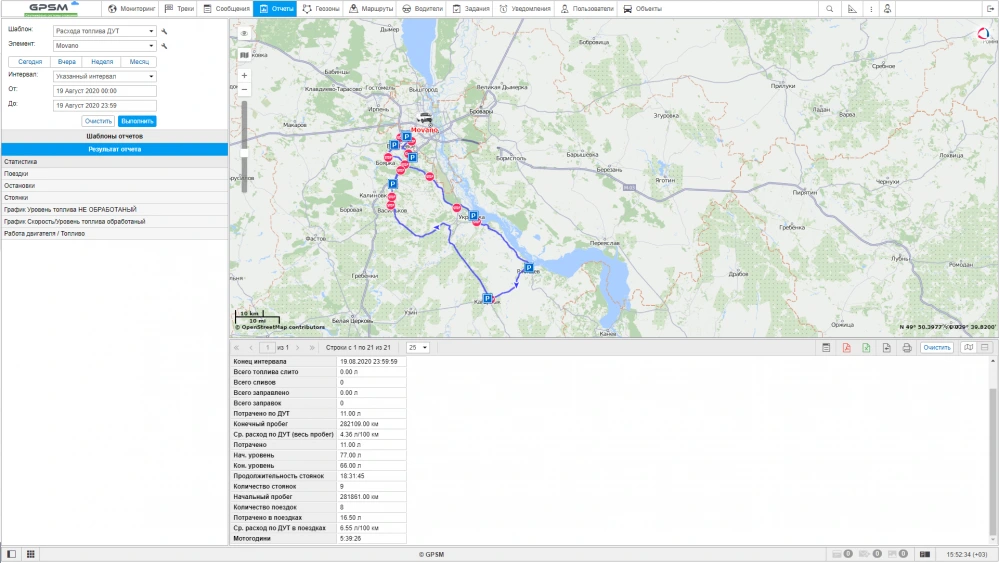This screenshot has width=1000, height=563.
Task: Export the report to PDF
Action: pyautogui.click(x=846, y=347)
